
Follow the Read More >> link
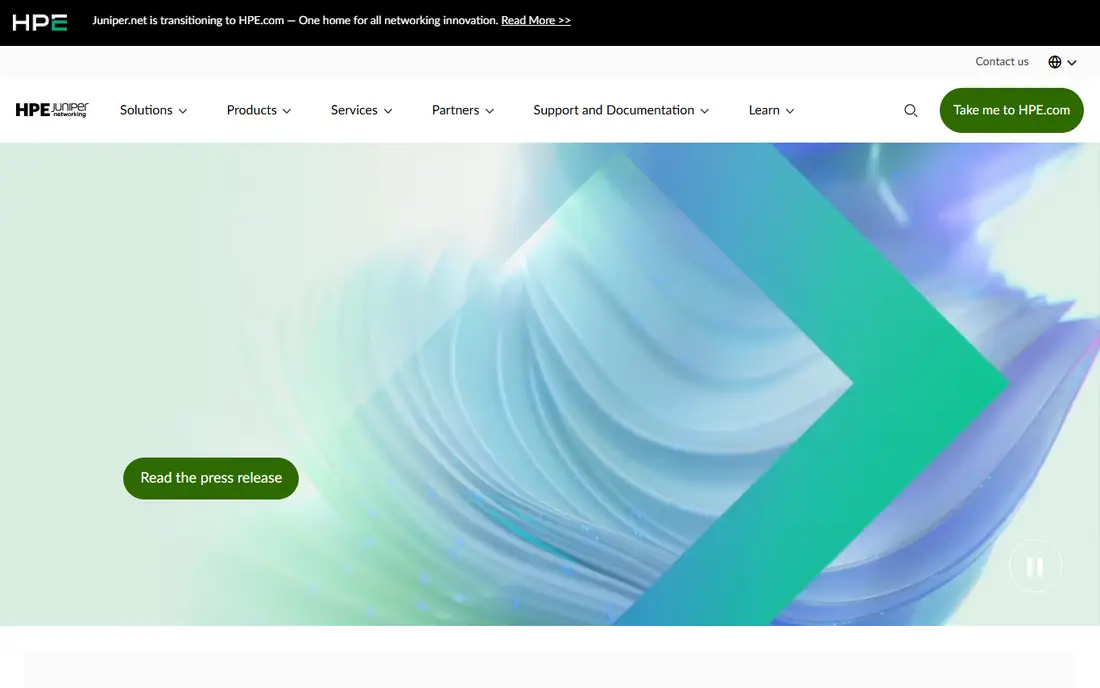tap(536, 20)
